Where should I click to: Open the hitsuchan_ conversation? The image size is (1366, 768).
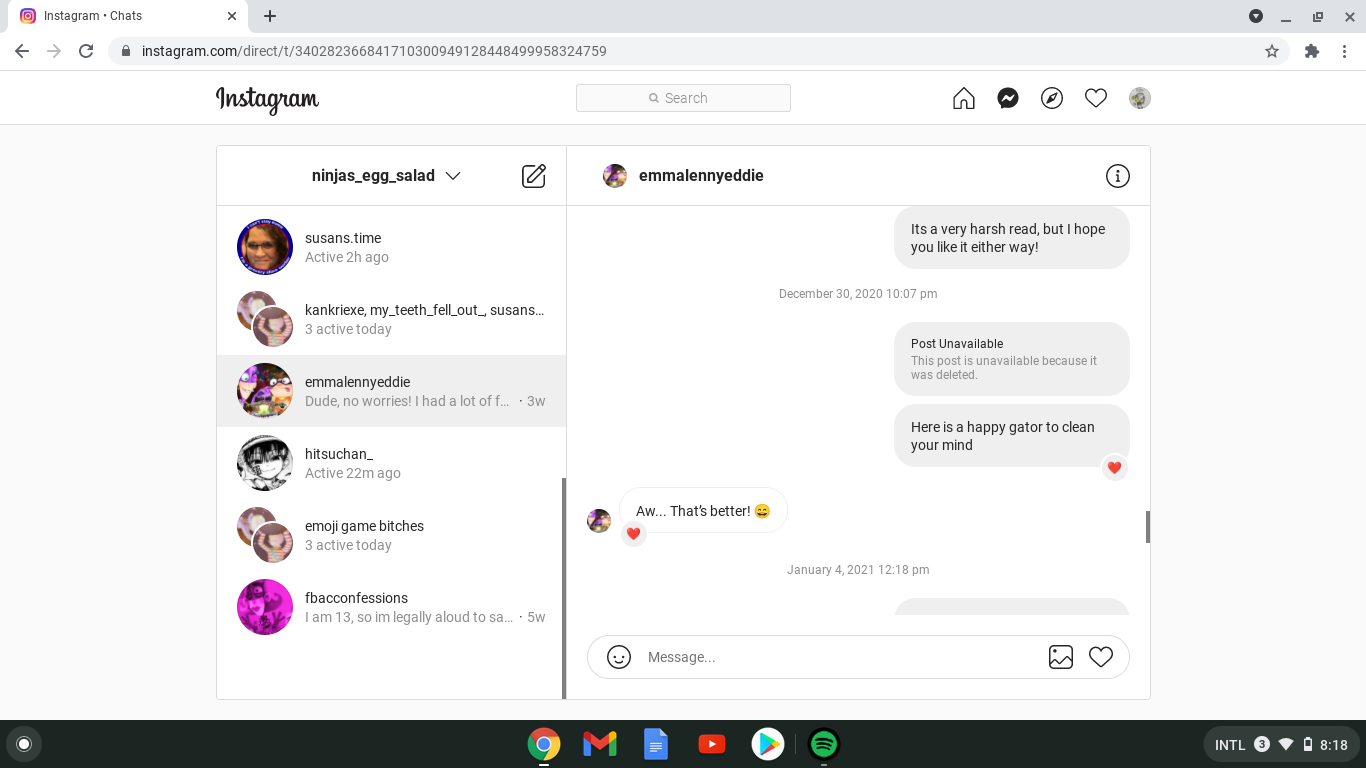[x=391, y=463]
